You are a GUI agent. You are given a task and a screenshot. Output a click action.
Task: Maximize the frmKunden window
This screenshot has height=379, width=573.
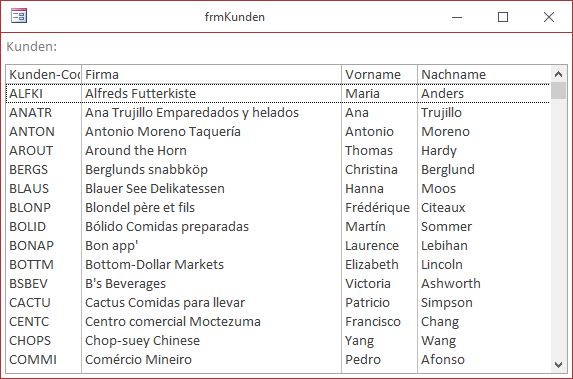click(503, 17)
